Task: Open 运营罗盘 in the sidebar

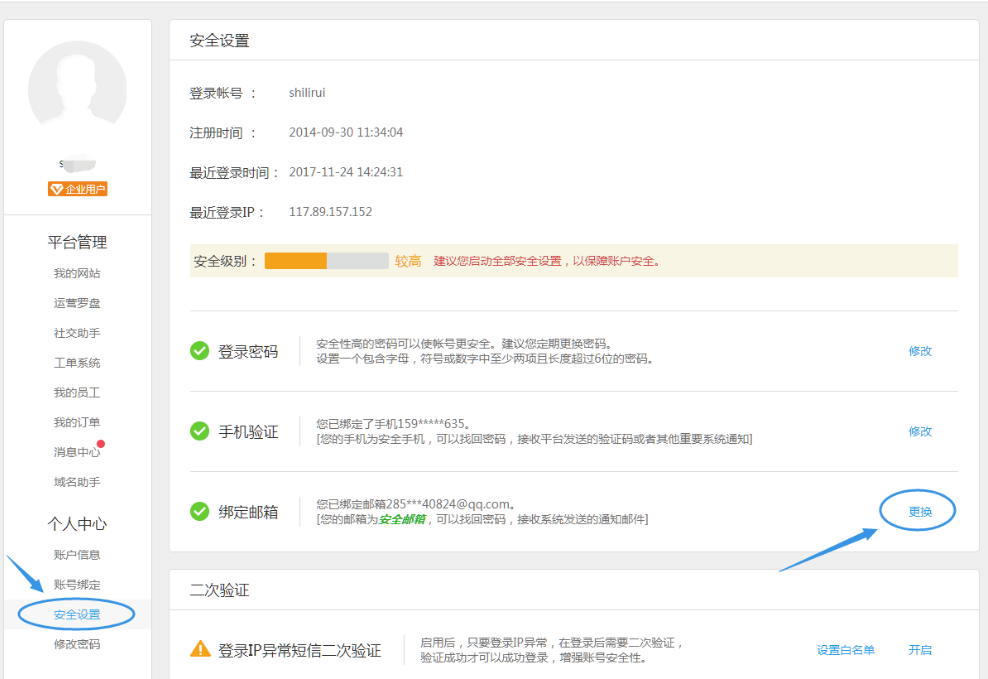Action: tap(78, 302)
